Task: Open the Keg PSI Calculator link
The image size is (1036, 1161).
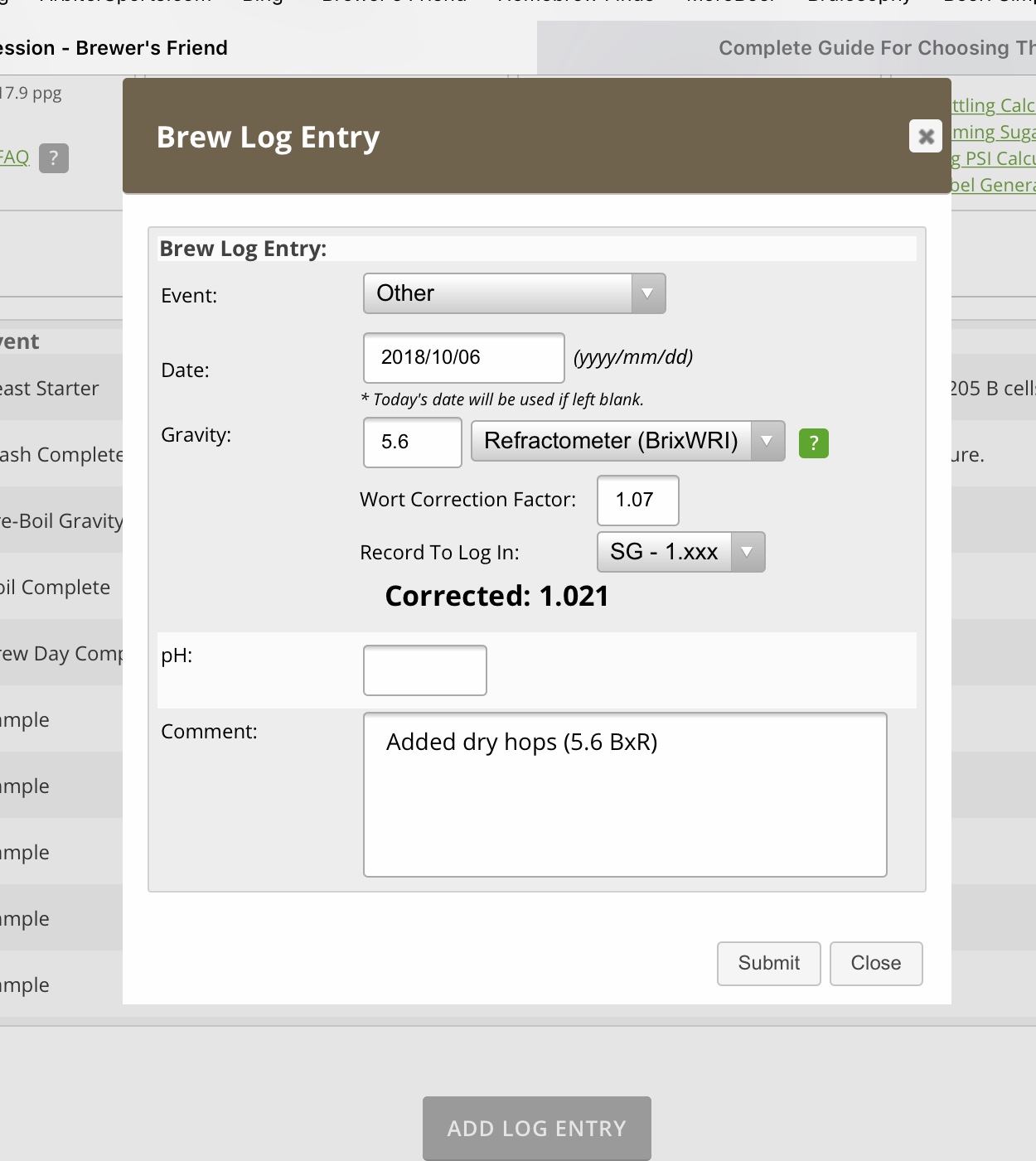Action: (x=993, y=159)
